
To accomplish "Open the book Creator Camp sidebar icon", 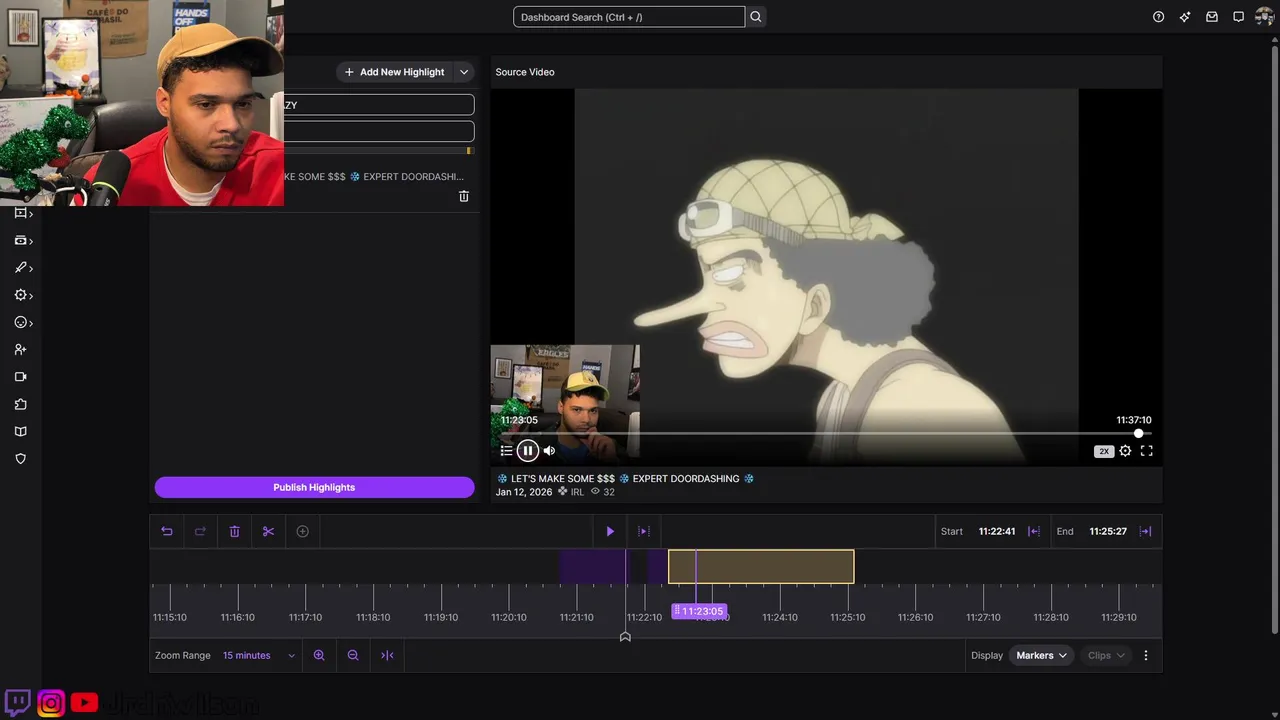I will 20,432.
